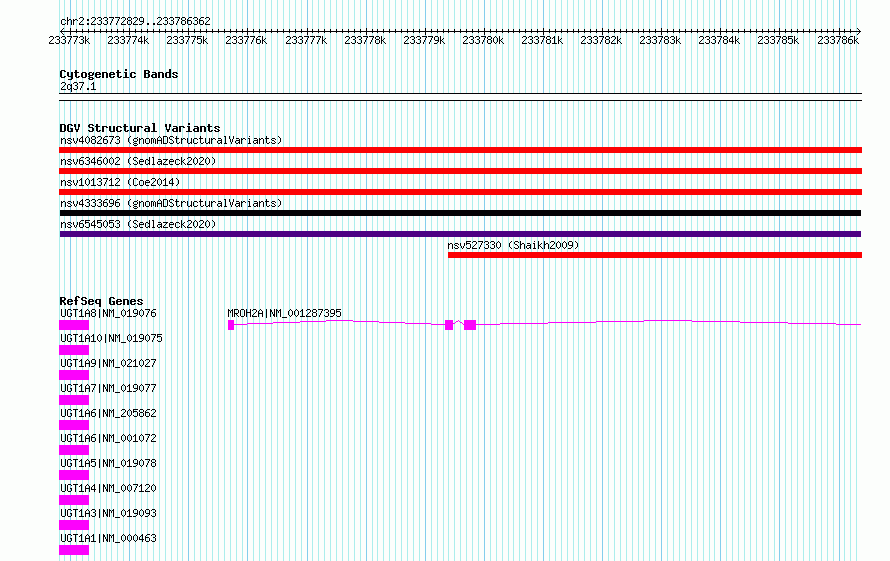Click the first MROH2A exon below its label
Image resolution: width=890 pixels, height=561 pixels.
tap(231, 325)
